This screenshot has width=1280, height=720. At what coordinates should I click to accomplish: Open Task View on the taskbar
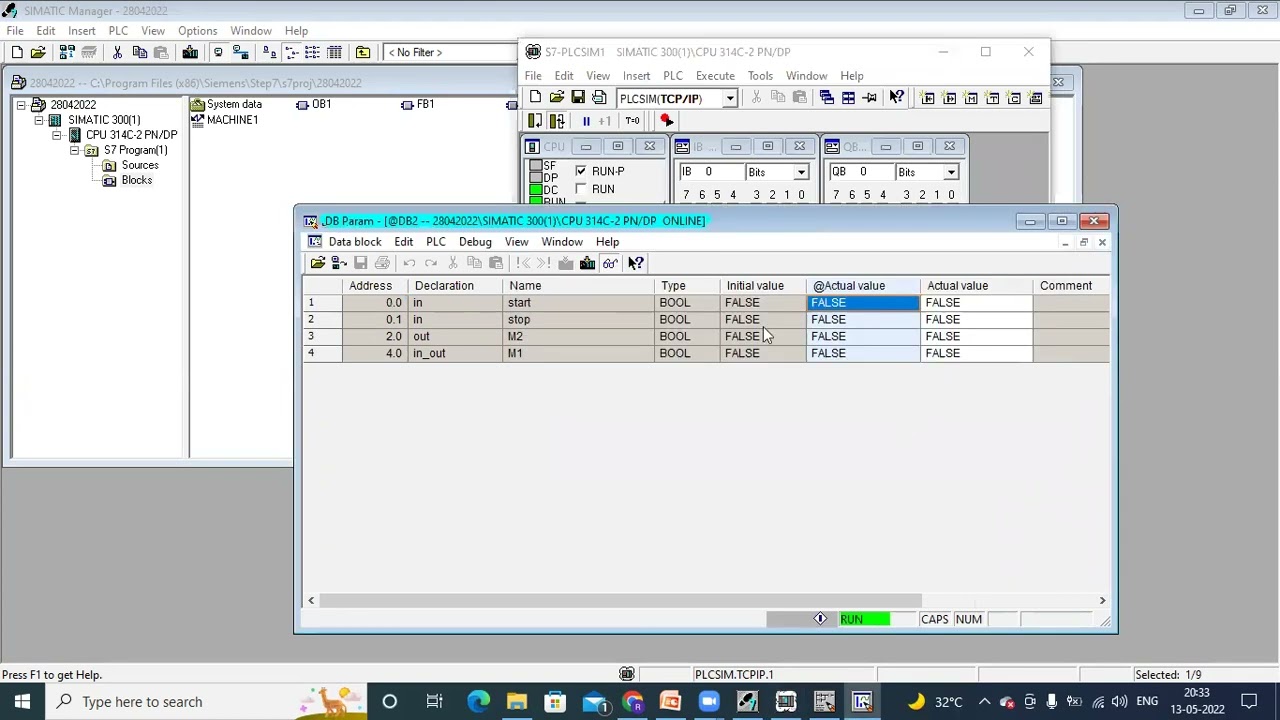[434, 701]
